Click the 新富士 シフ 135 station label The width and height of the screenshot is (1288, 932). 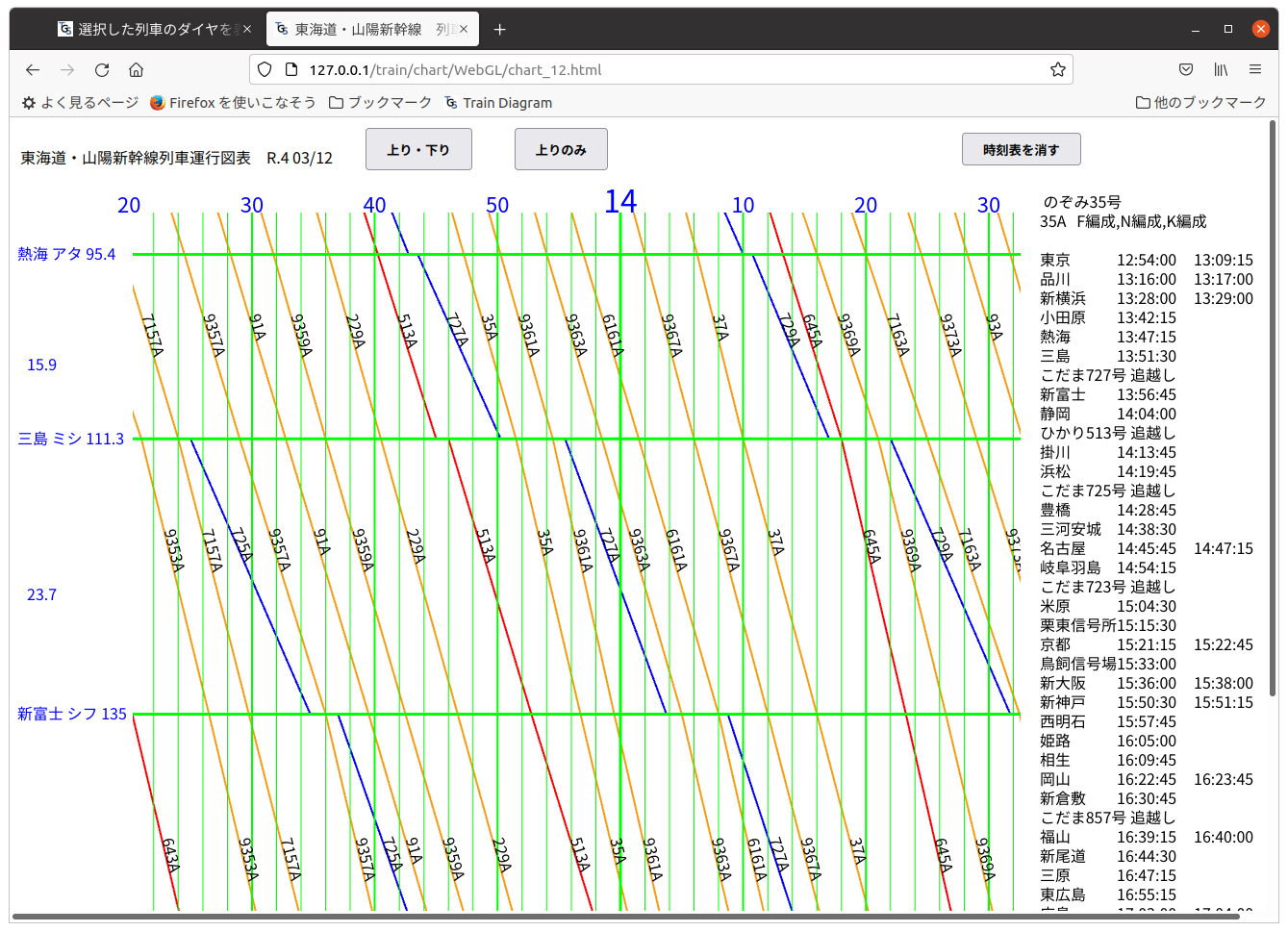[x=72, y=714]
